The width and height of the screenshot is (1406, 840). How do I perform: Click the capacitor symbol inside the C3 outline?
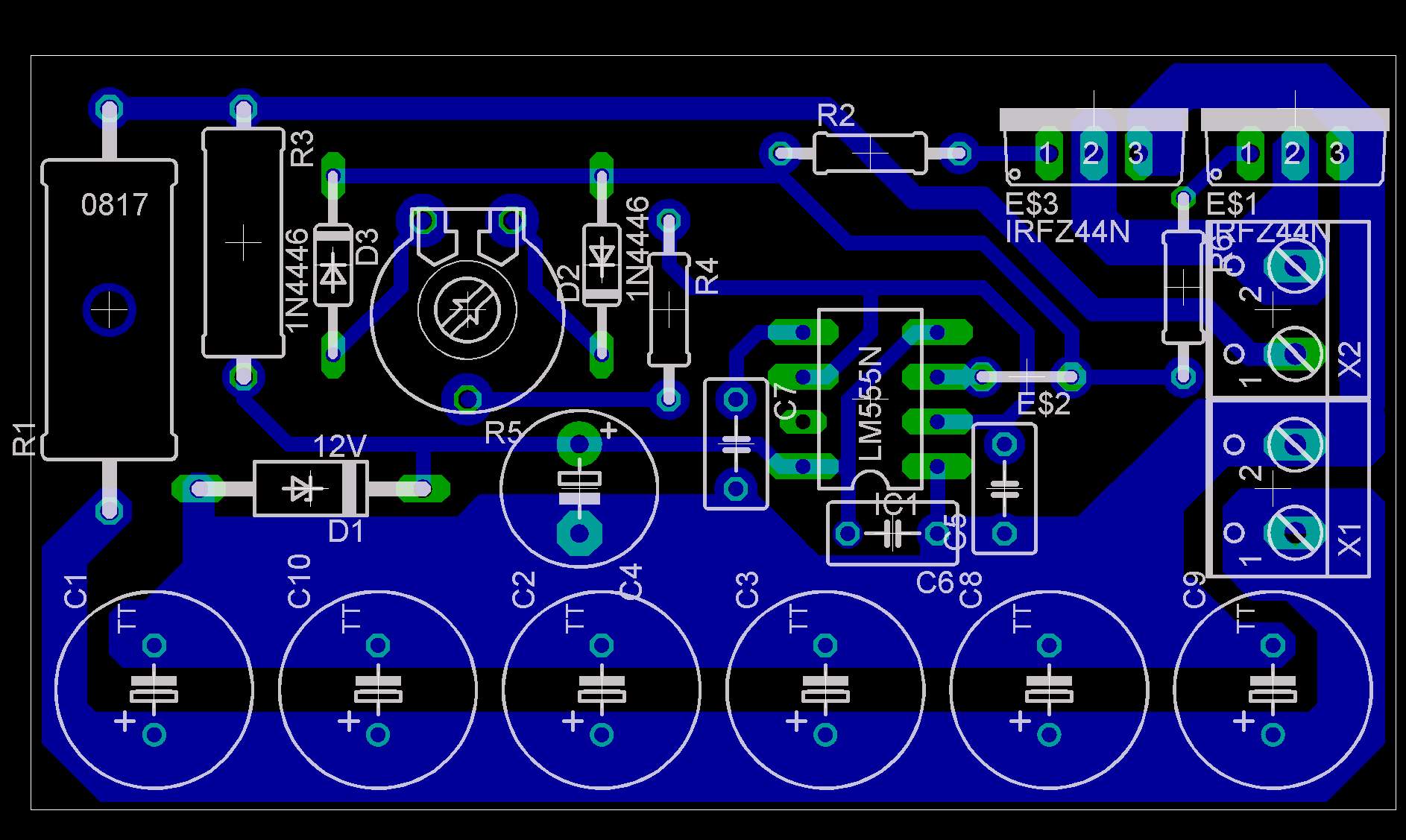(825, 689)
